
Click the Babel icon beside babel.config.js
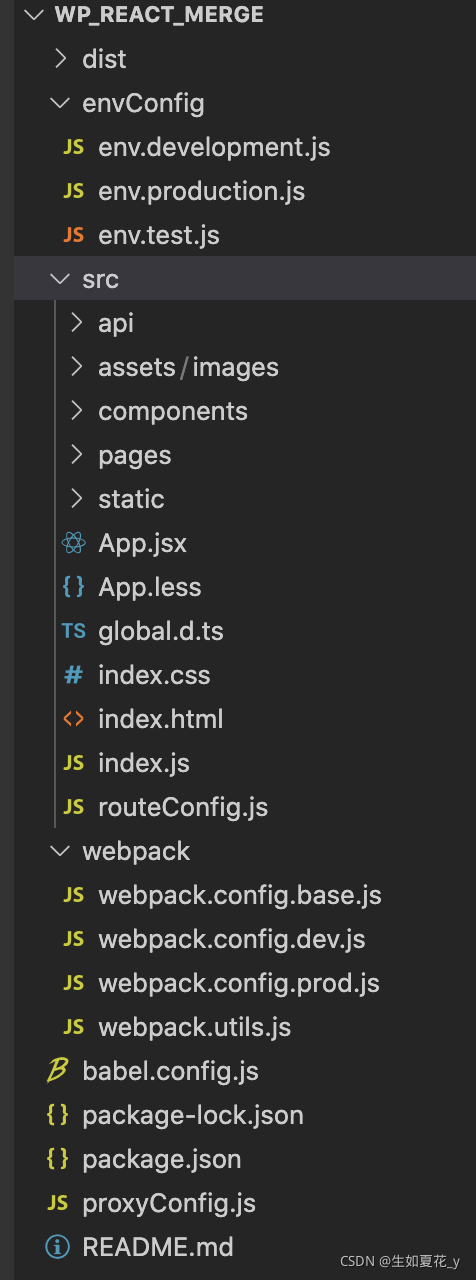pos(58,1071)
